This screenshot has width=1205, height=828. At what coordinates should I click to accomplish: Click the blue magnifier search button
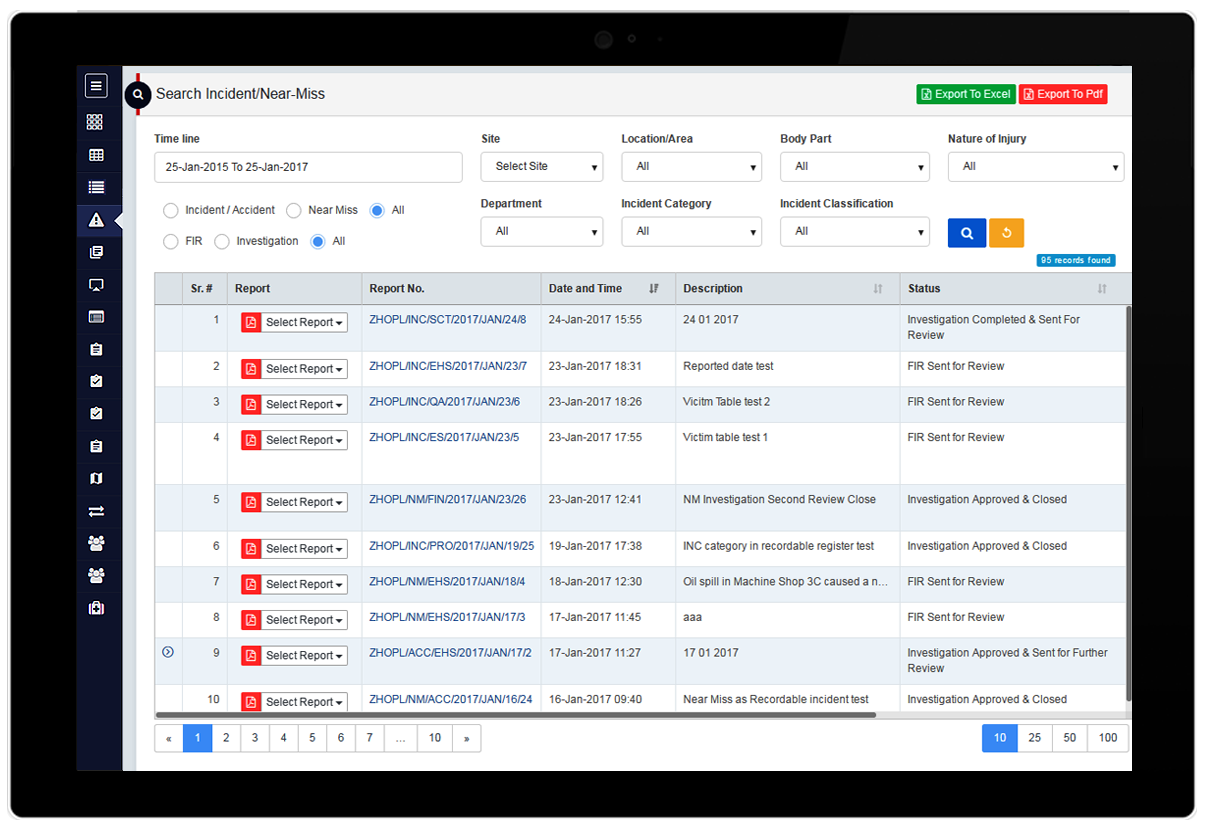pos(966,232)
